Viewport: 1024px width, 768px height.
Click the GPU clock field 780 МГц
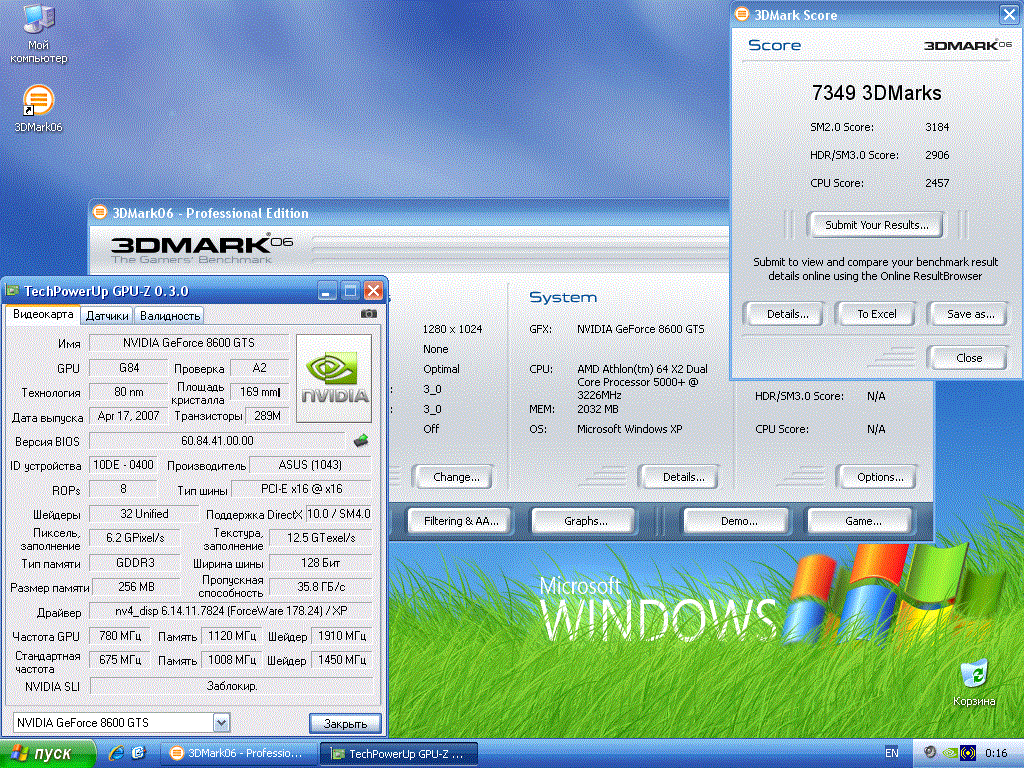(x=120, y=635)
